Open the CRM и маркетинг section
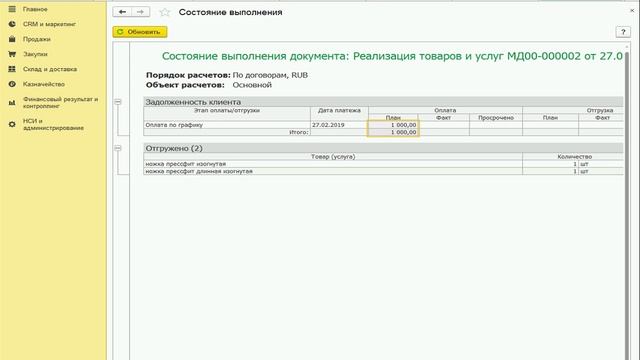 pyautogui.click(x=49, y=24)
